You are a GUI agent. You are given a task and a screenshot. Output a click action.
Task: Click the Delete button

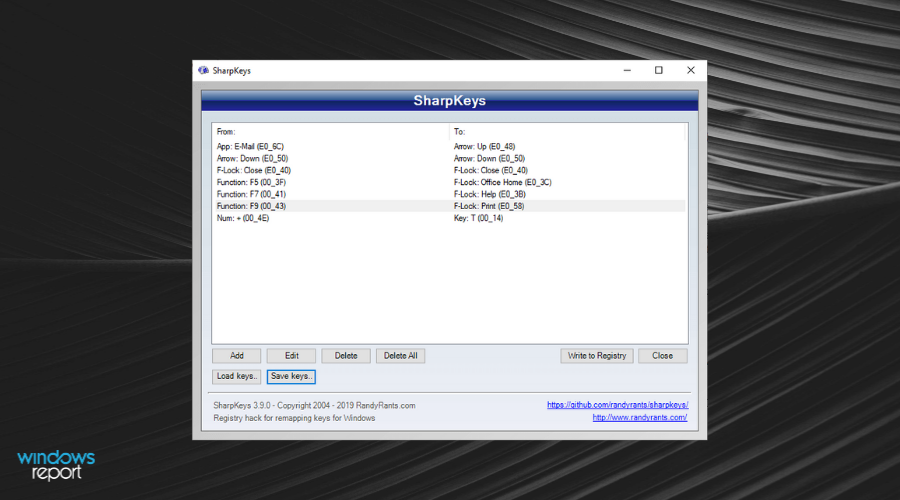(346, 356)
